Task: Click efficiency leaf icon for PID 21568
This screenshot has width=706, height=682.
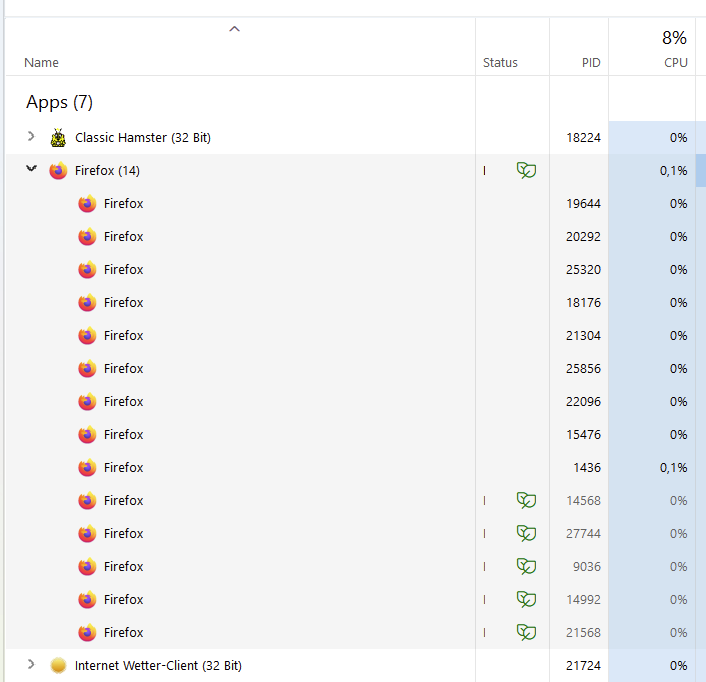Action: click(526, 632)
